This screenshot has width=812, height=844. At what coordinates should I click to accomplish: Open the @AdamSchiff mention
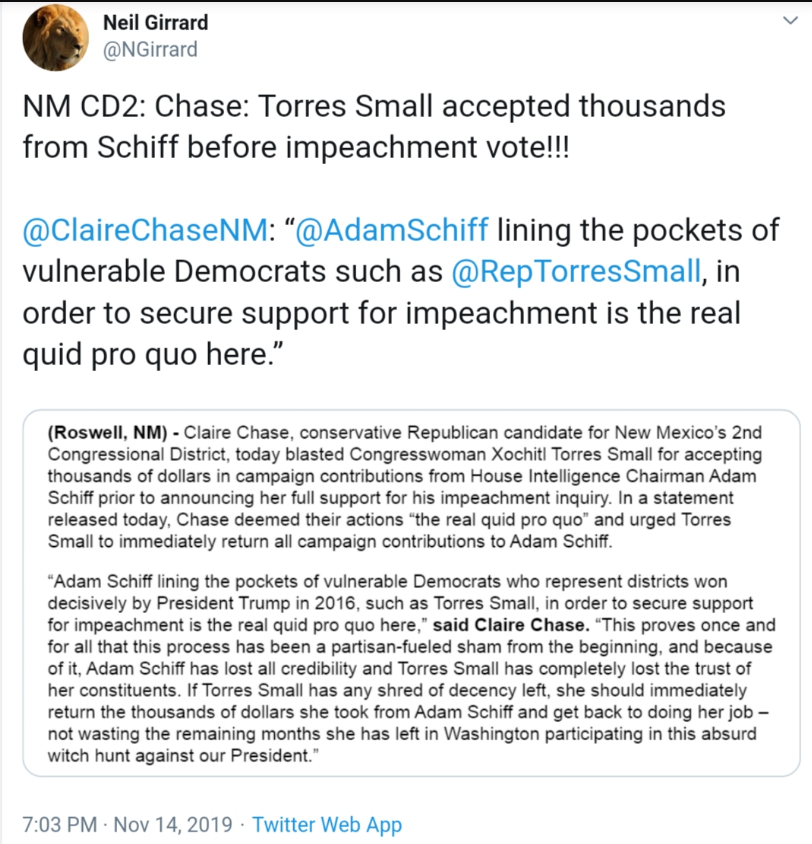pyautogui.click(x=392, y=230)
